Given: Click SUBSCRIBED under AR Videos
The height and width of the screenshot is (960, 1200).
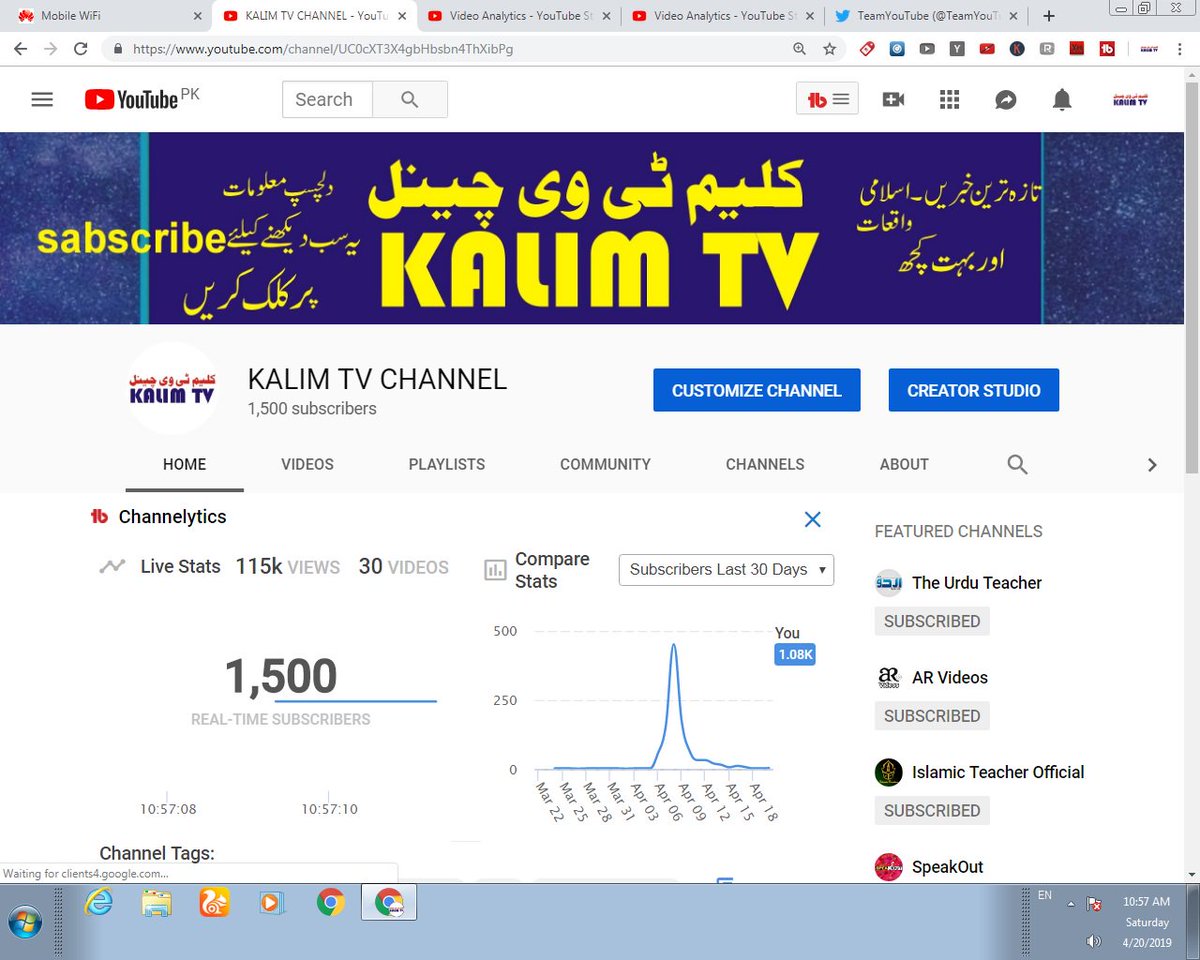Looking at the screenshot, I should coord(932,716).
